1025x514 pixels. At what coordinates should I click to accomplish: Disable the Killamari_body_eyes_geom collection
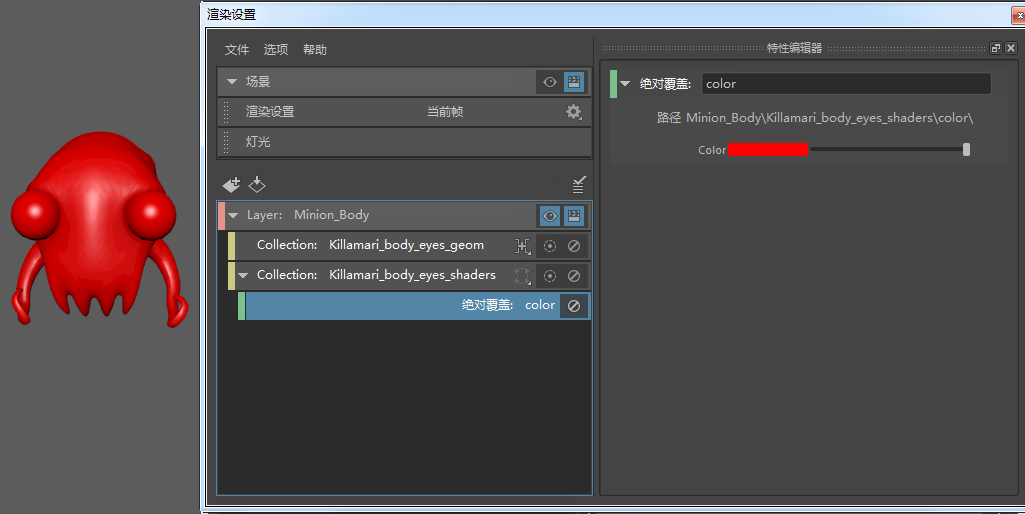574,246
